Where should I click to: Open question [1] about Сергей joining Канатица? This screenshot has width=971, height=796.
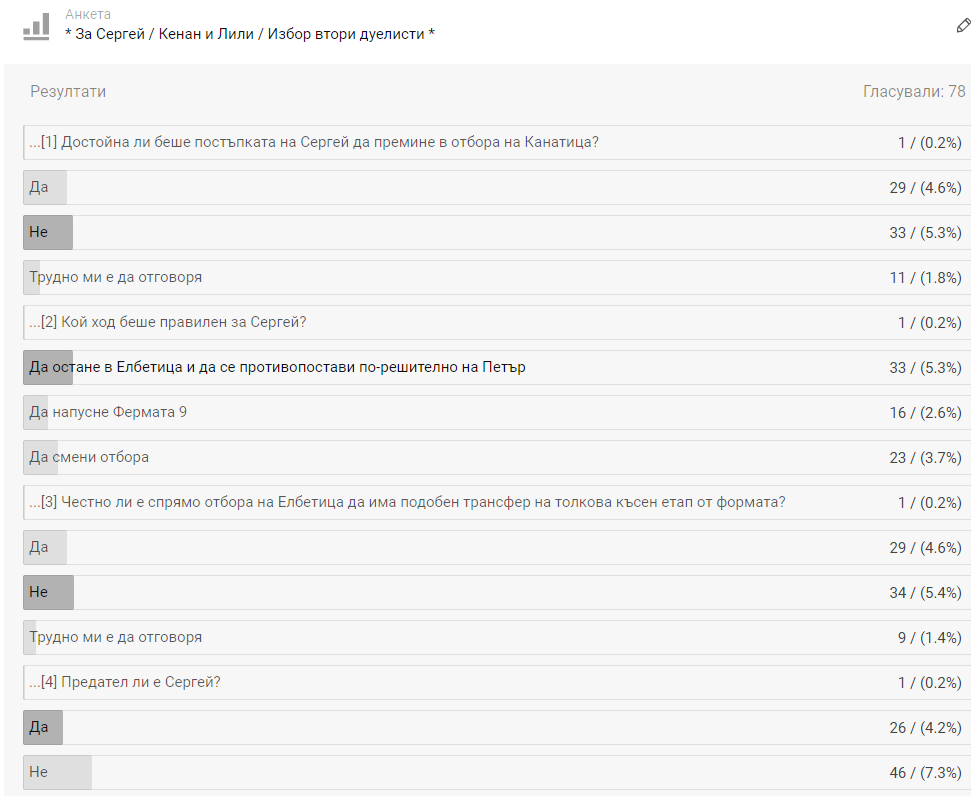320,142
